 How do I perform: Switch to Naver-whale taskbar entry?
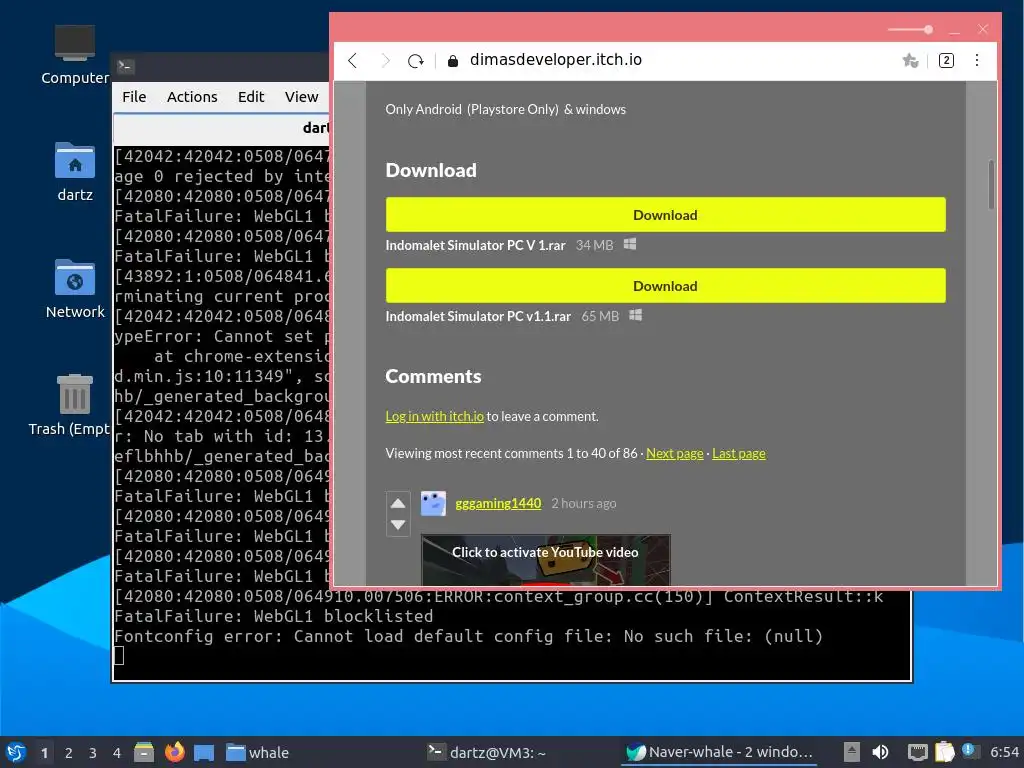[x=720, y=752]
